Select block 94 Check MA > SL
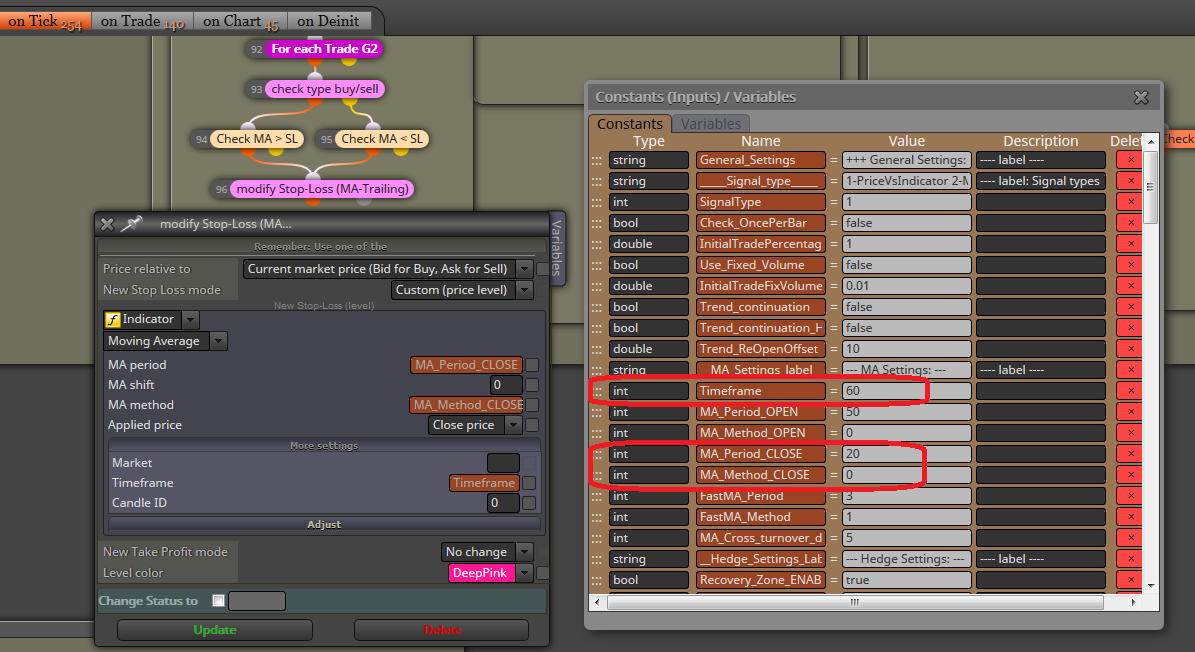The height and width of the screenshot is (652, 1195). click(257, 139)
